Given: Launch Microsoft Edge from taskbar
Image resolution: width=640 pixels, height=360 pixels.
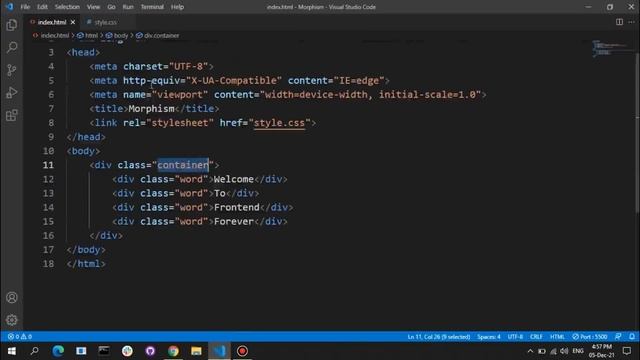Looking at the screenshot, I should click(x=58, y=351).
